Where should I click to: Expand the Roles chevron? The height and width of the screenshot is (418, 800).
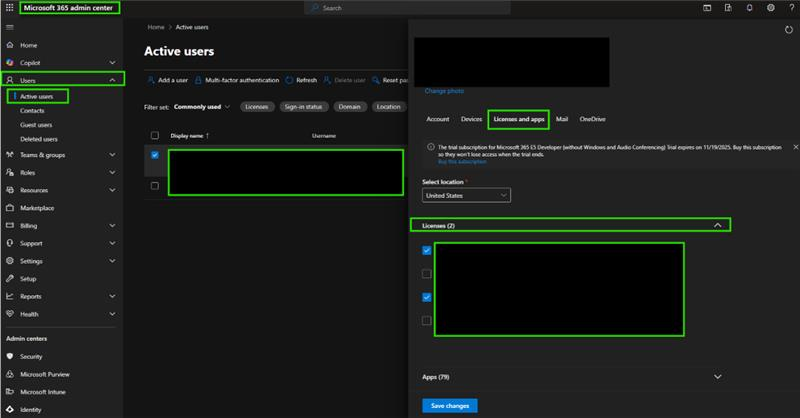click(112, 173)
